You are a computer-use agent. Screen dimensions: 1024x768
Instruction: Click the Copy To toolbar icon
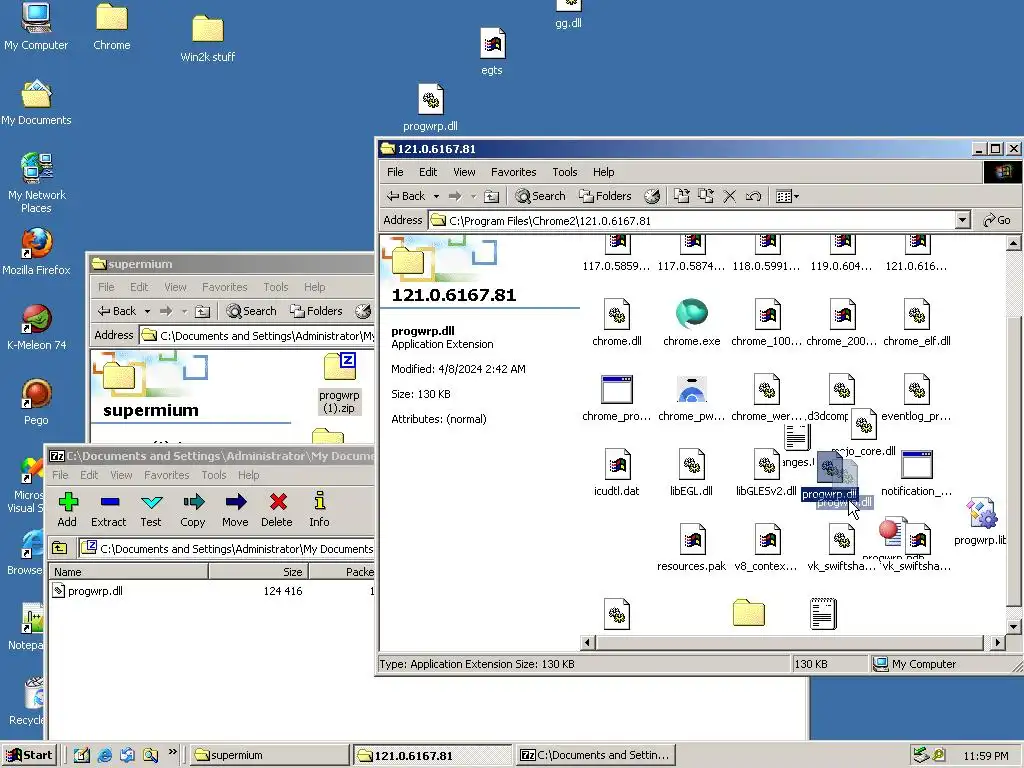point(705,196)
